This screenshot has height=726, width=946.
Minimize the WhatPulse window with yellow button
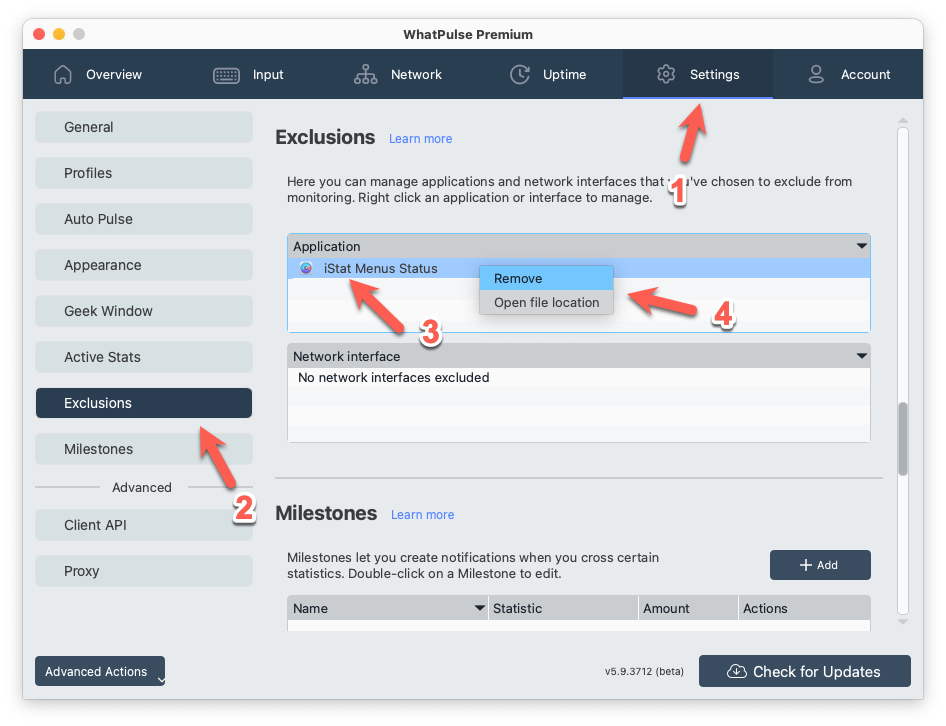tap(59, 34)
